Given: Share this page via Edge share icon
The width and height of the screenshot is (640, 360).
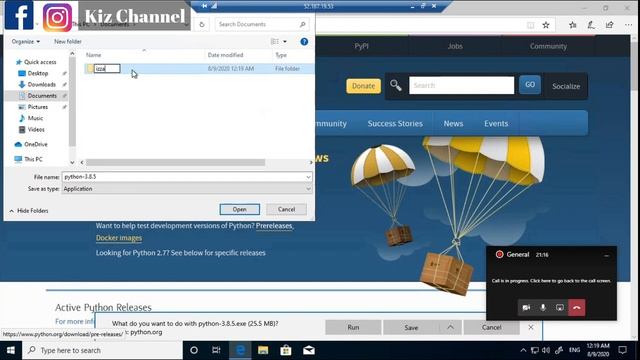Looking at the screenshot, I should [609, 25].
